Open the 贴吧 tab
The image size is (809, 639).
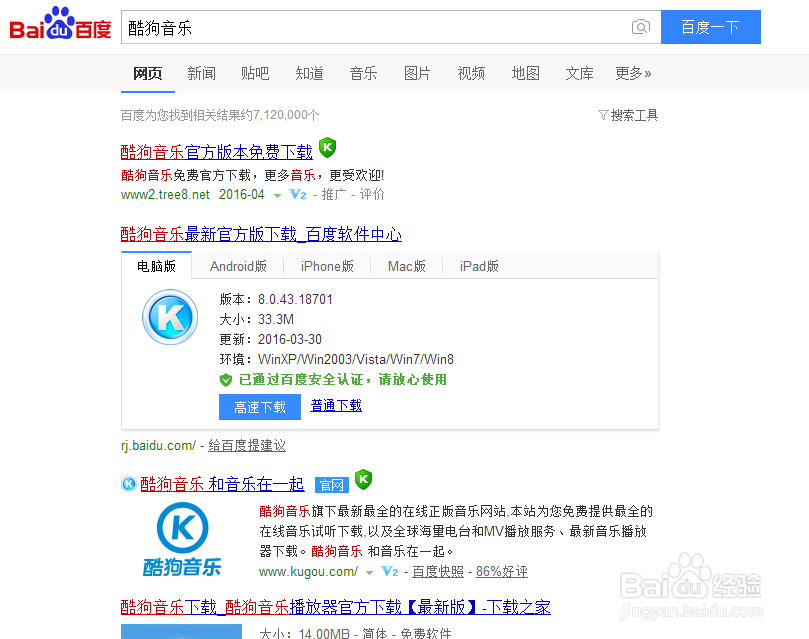click(255, 74)
